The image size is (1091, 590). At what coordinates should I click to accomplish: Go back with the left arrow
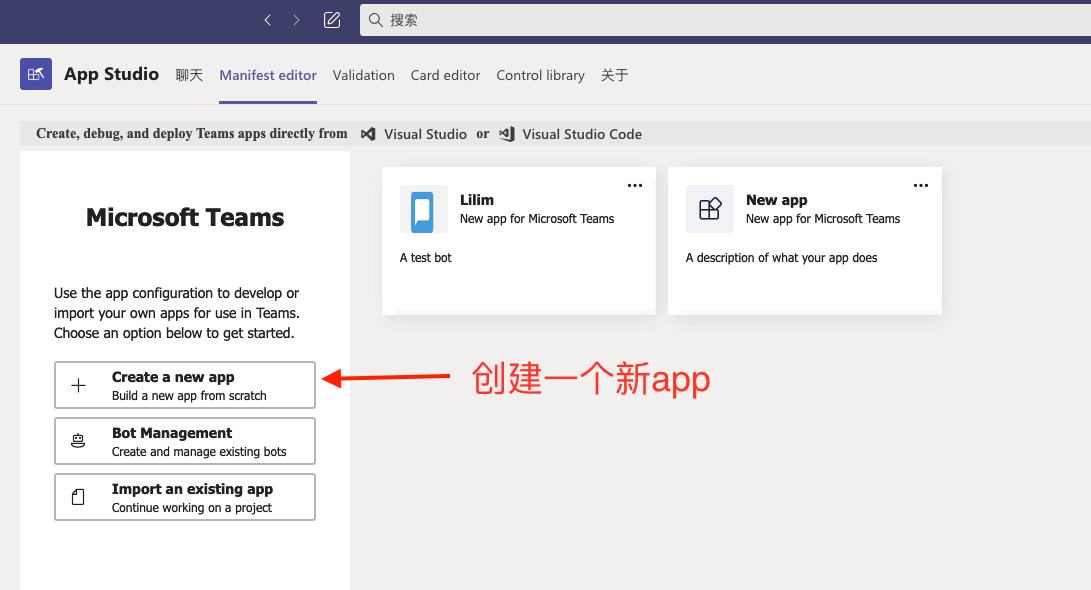pyautogui.click(x=267, y=20)
